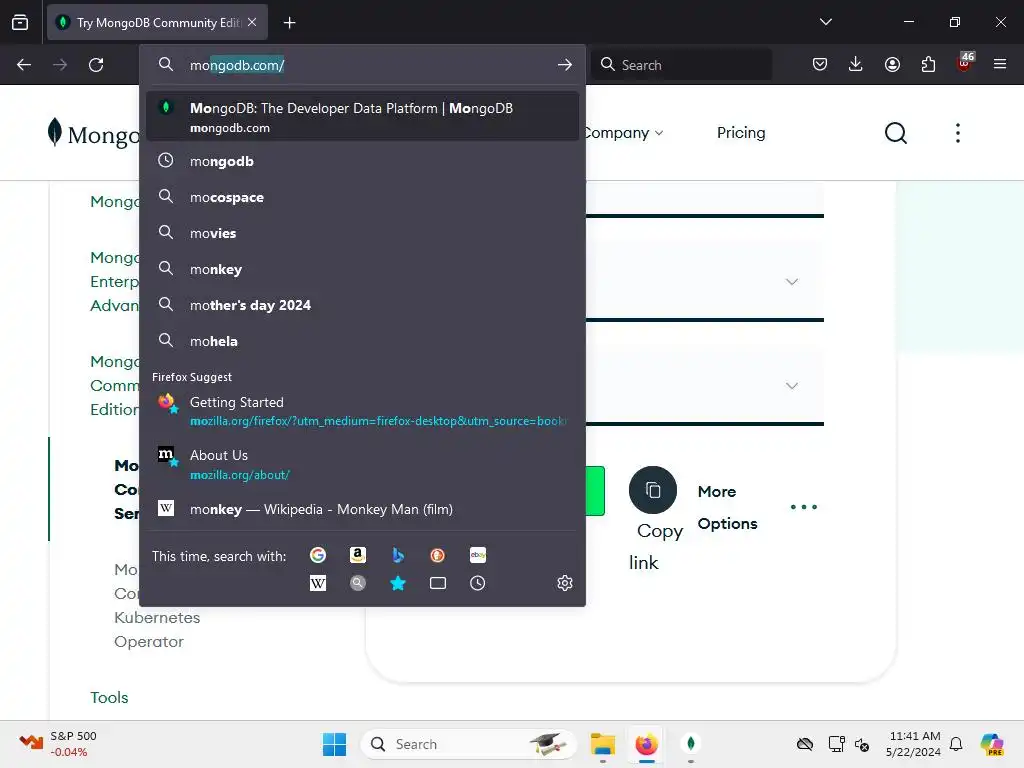
Task: Click the Go arrow in address bar
Action: (565, 65)
